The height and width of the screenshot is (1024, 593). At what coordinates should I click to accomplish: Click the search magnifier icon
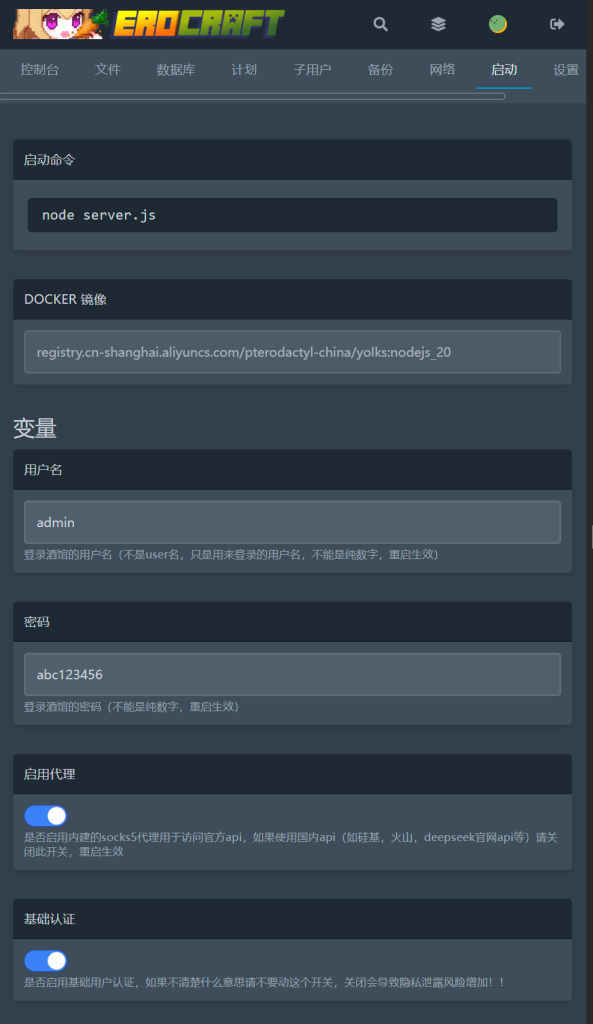[380, 24]
